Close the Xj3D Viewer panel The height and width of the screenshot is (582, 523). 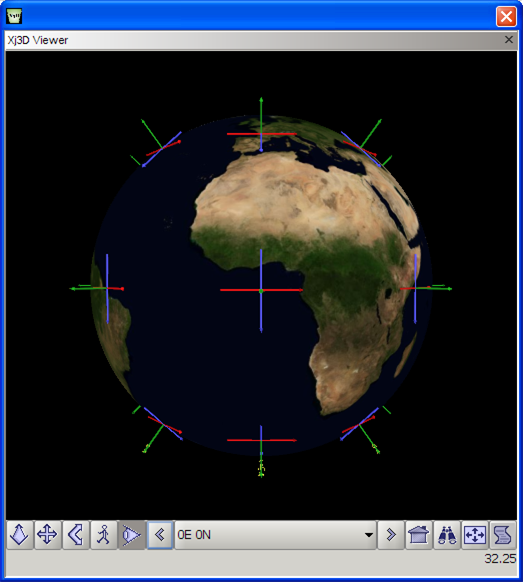[509, 40]
